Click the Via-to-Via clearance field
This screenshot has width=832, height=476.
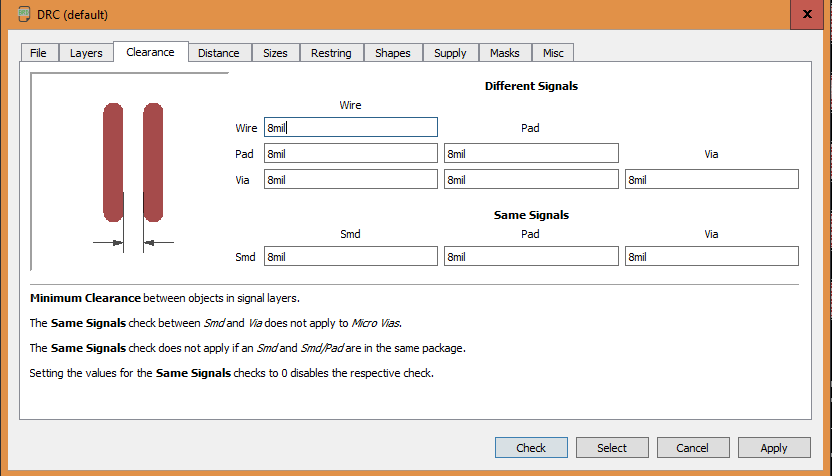[711, 179]
